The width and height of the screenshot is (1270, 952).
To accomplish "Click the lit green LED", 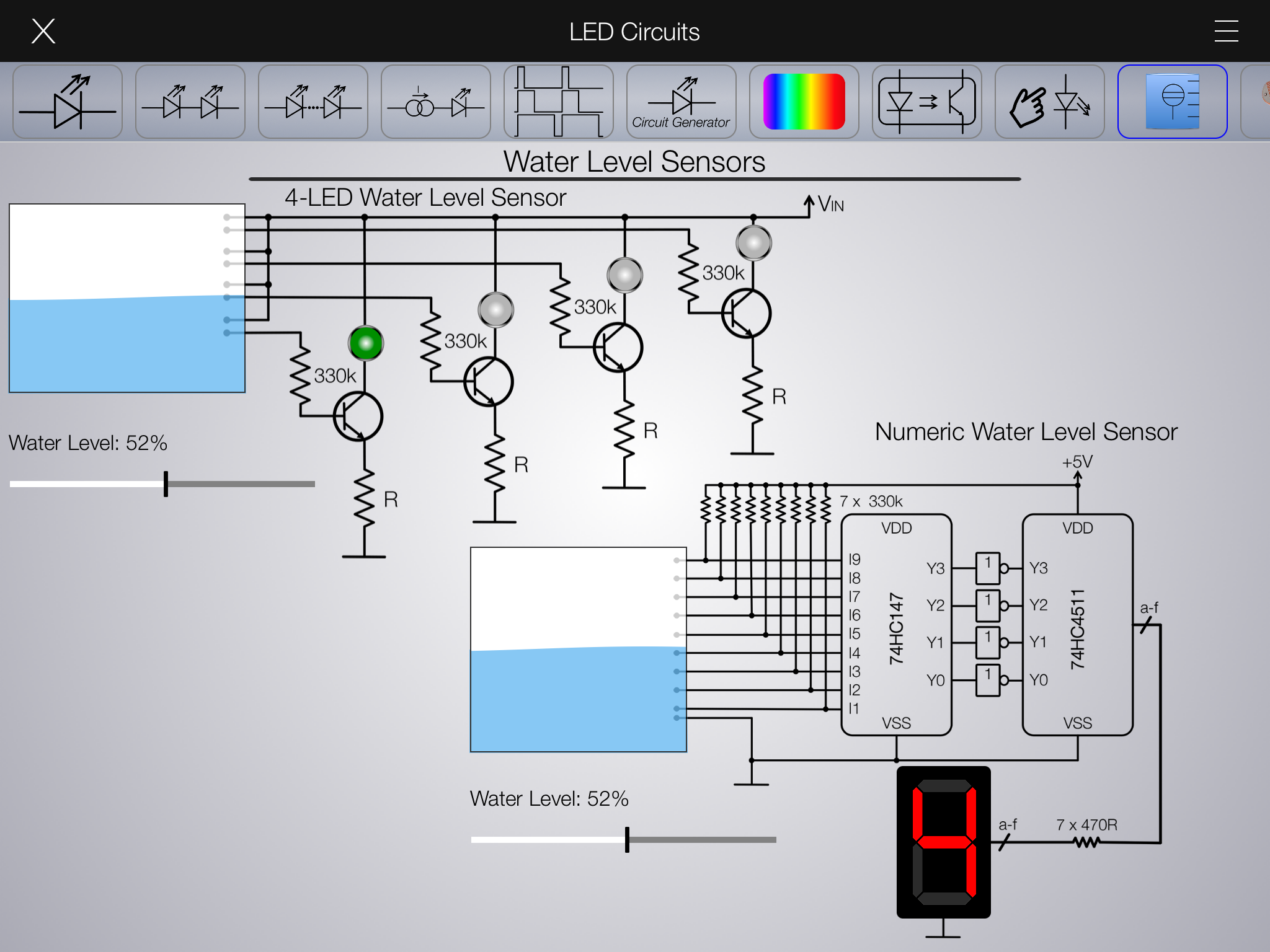I will tap(366, 343).
